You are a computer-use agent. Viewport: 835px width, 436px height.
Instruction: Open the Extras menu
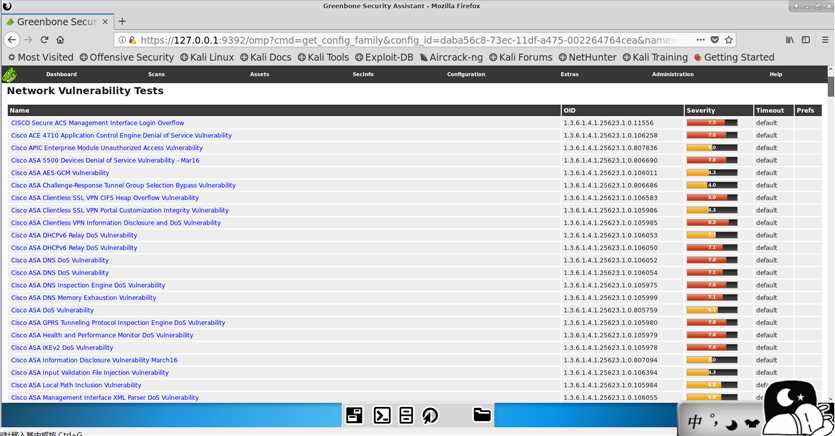[569, 75]
